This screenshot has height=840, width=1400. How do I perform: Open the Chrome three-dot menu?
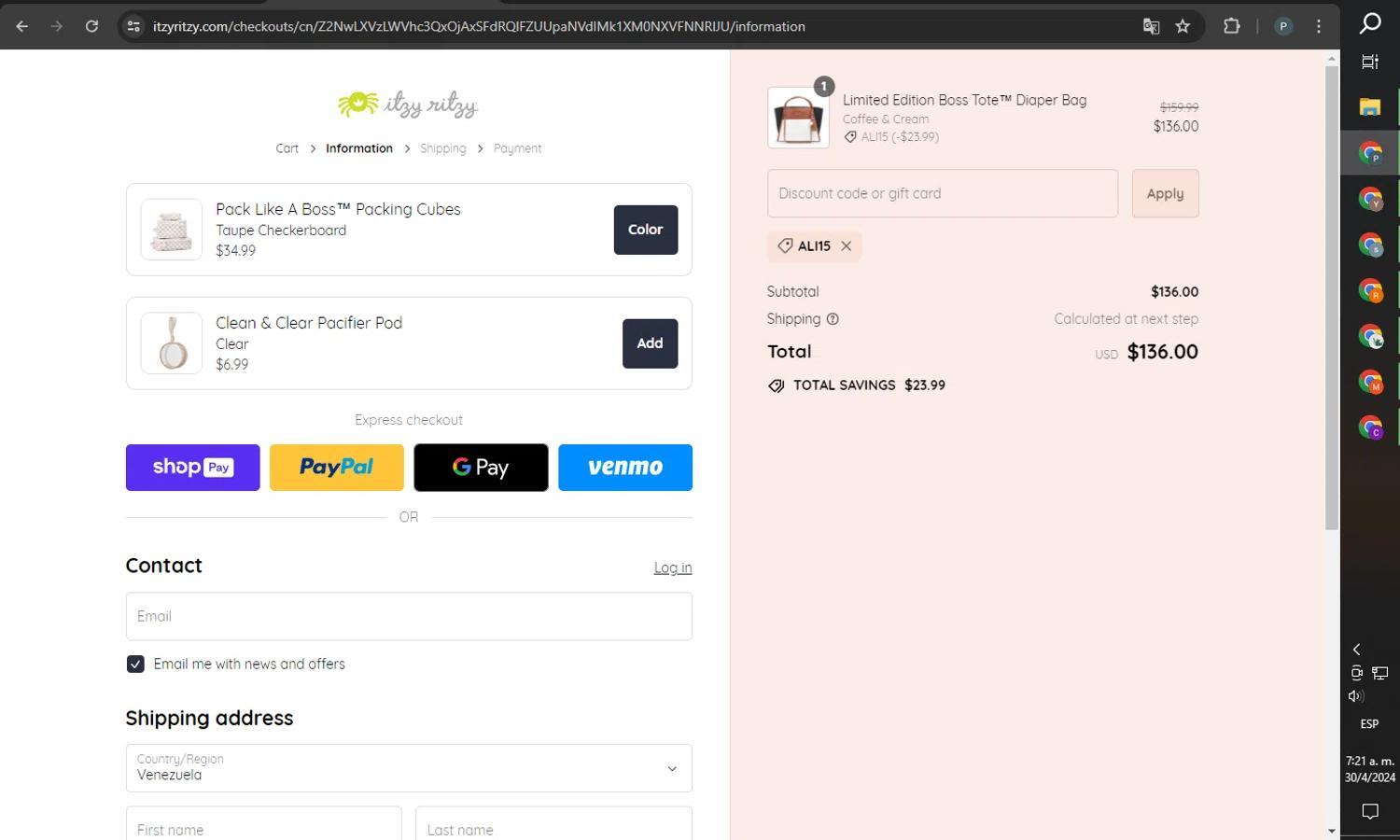1318,26
